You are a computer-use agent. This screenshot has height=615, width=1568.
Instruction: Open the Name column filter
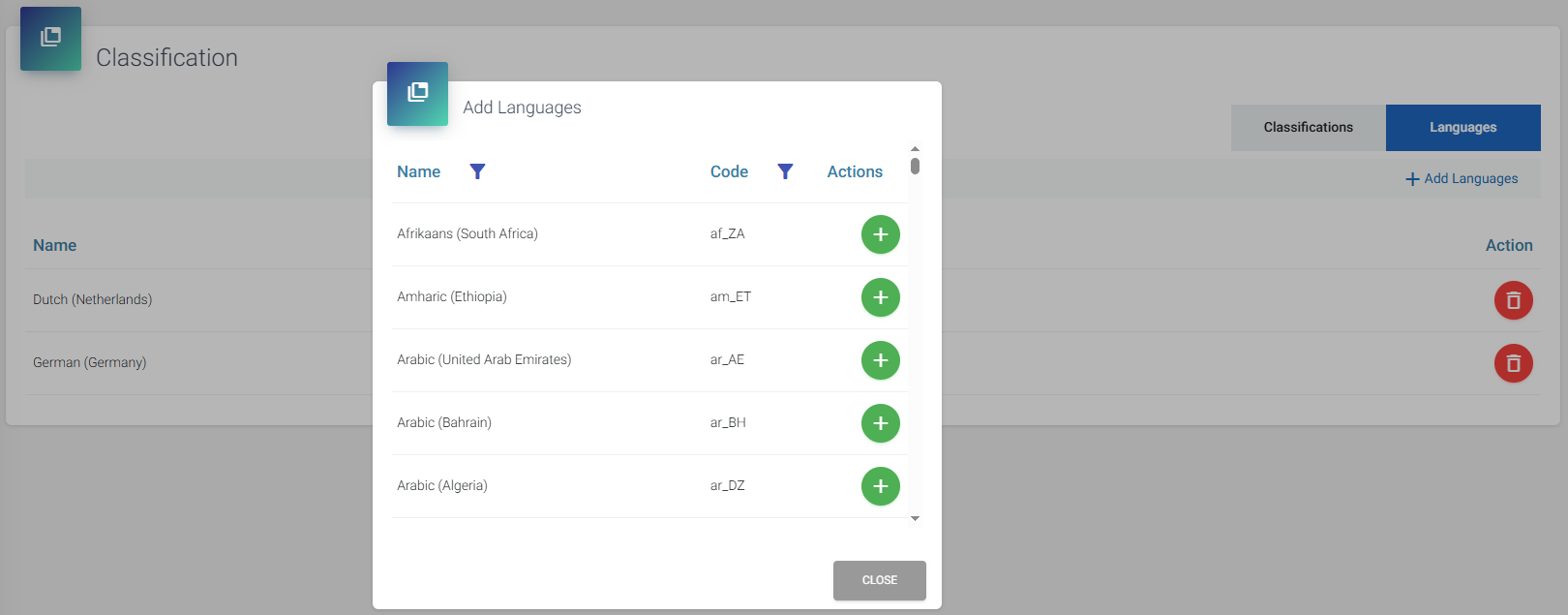(477, 171)
